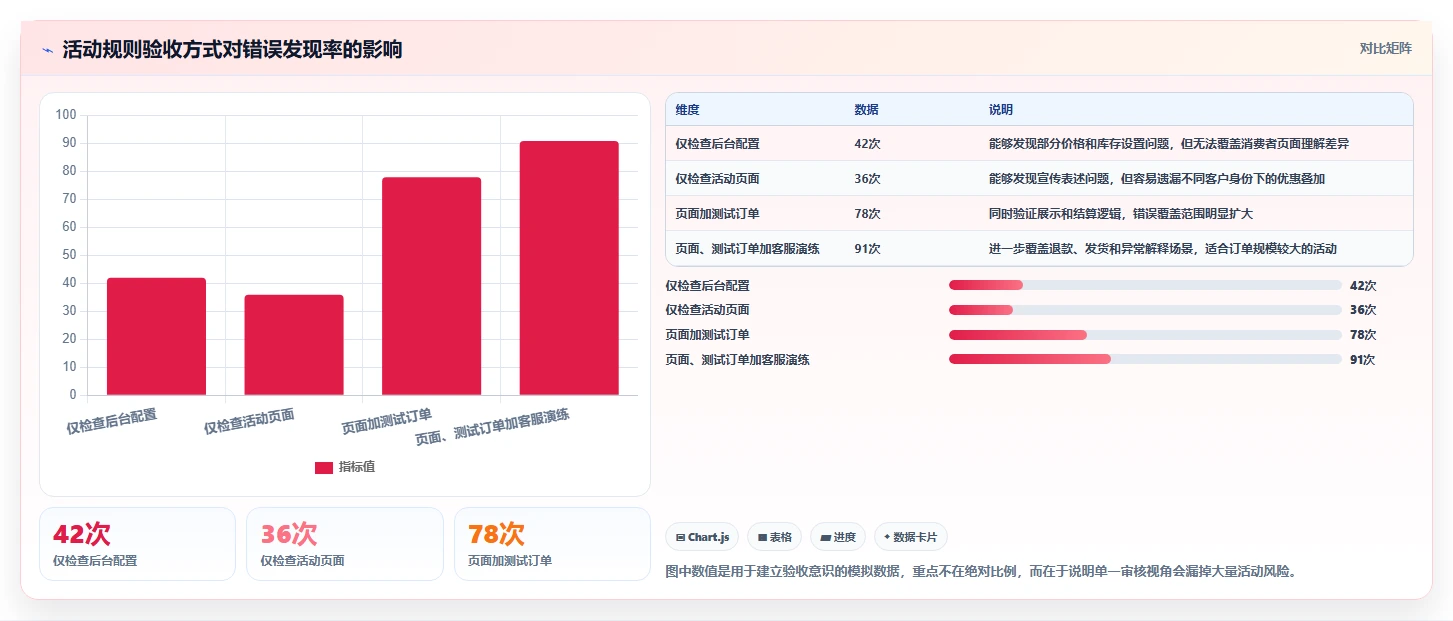Viewport: 1453px width, 621px height.
Task: Open the 36次 stat card
Action: [x=344, y=544]
